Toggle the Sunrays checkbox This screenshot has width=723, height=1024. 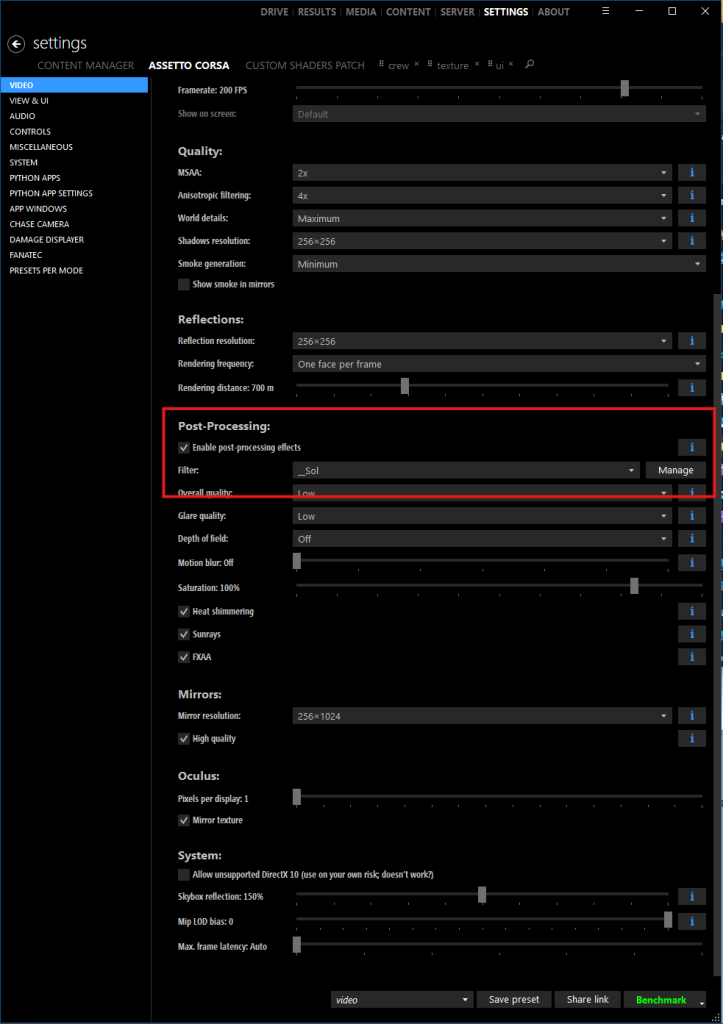point(184,634)
